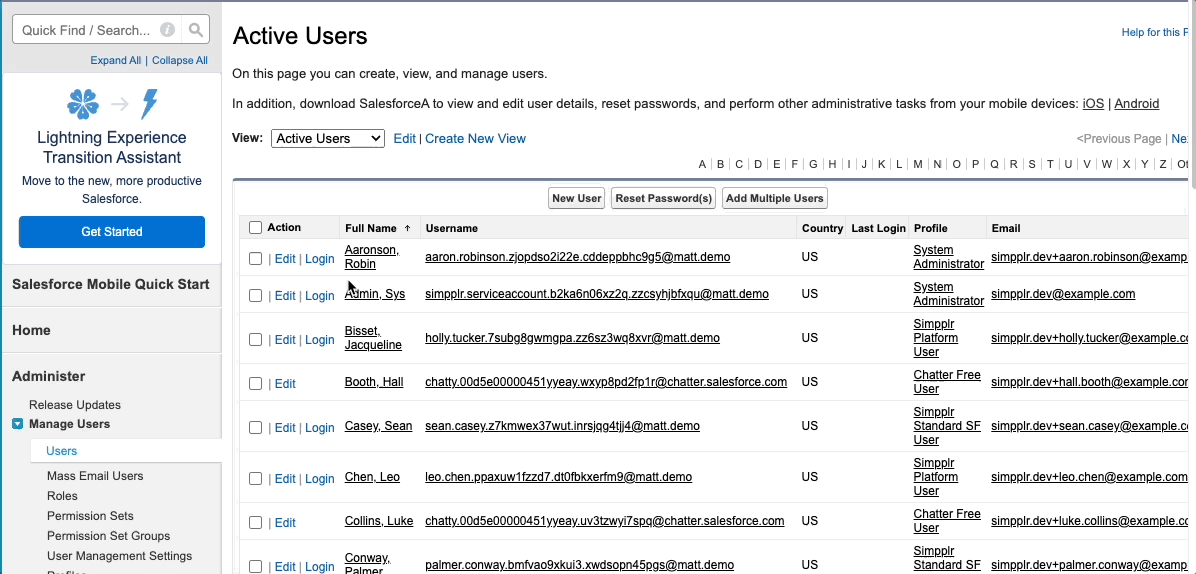Image resolution: width=1196 pixels, height=574 pixels.
Task: Open the Active Users view dropdown
Action: click(328, 138)
